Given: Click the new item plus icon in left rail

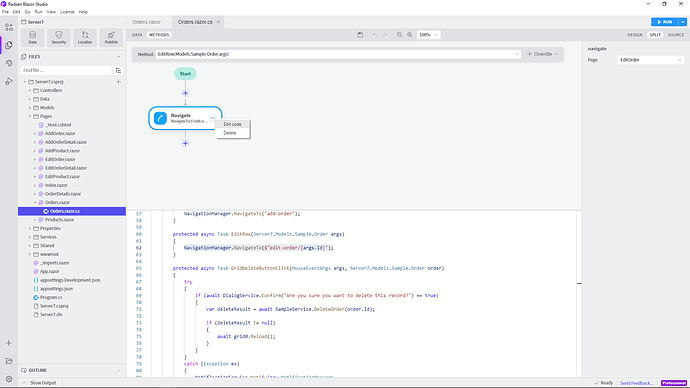Looking at the screenshot, I should [x=9, y=343].
